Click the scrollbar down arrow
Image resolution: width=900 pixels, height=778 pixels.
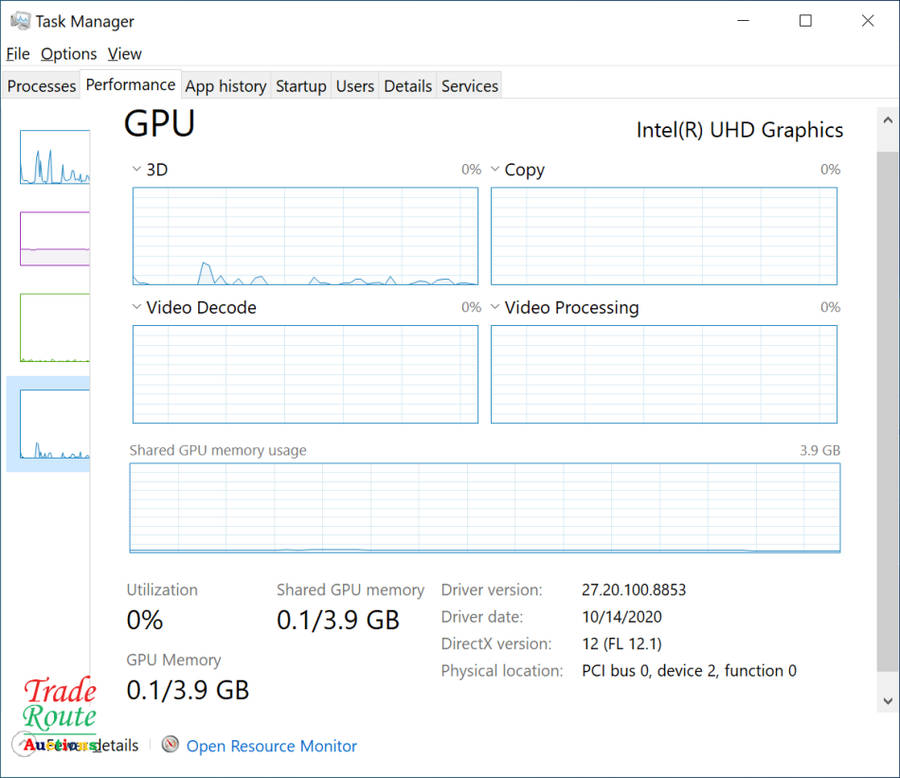[887, 701]
